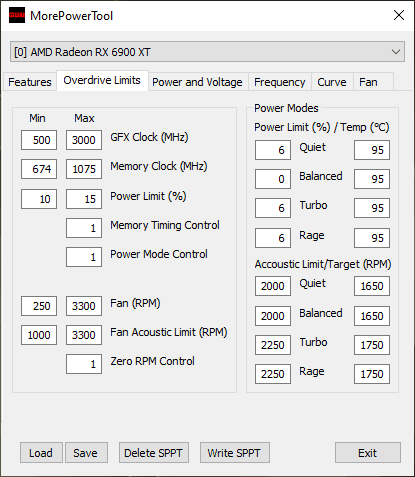Edit Balanced acoustic target 1650 field
Screen dimensions: 415x477
coord(372,316)
